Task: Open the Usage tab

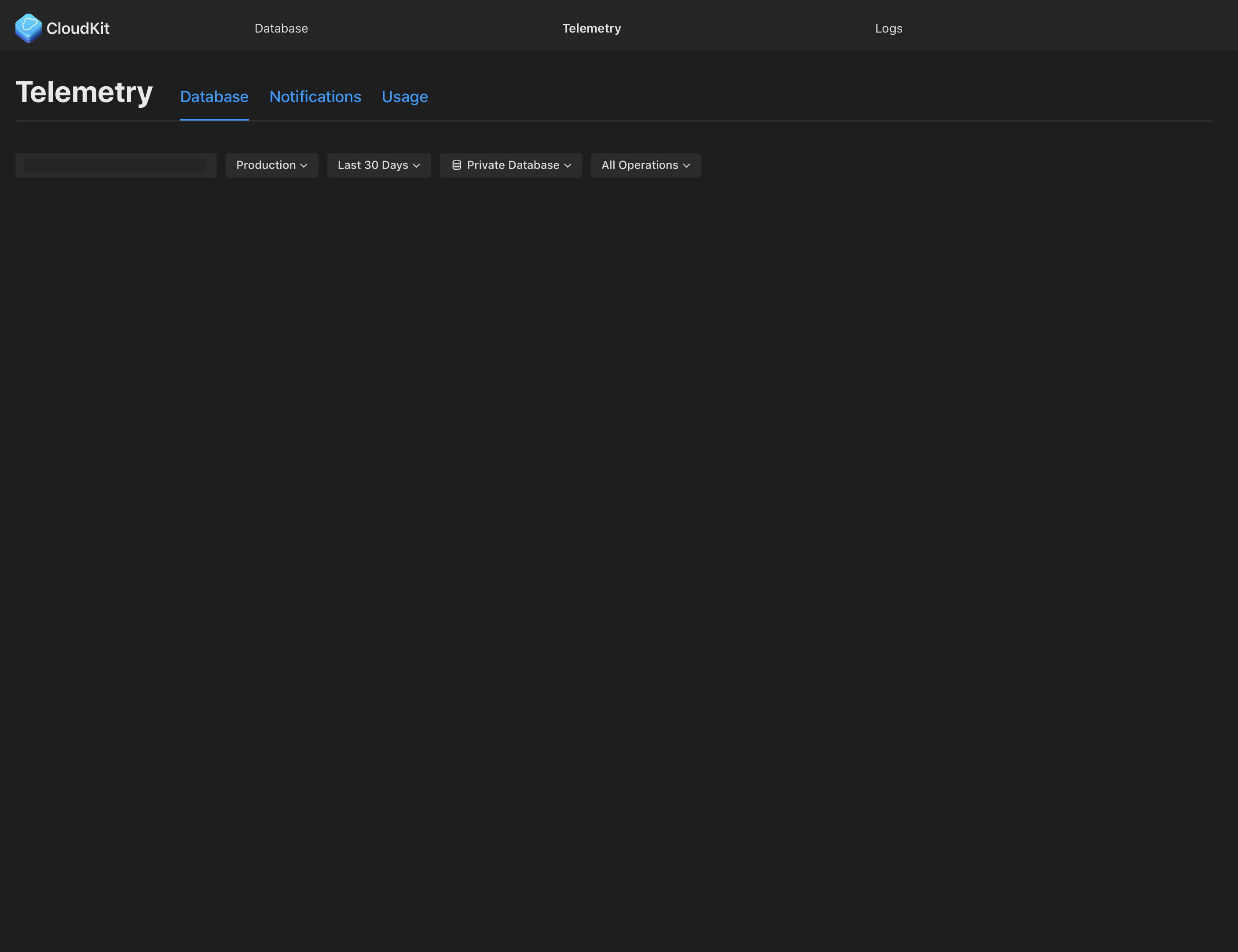Action: (405, 97)
